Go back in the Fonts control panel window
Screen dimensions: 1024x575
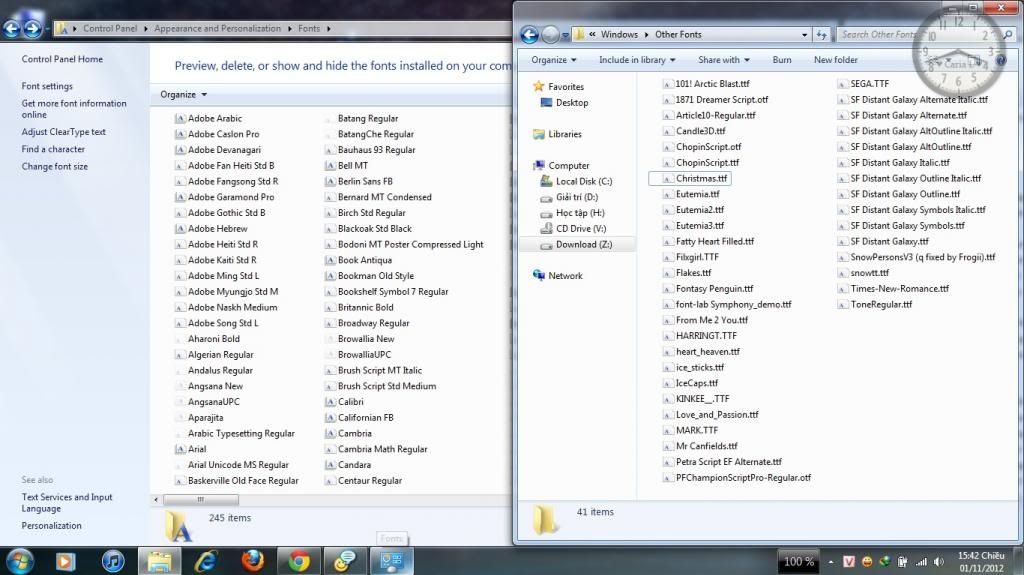pyautogui.click(x=11, y=29)
